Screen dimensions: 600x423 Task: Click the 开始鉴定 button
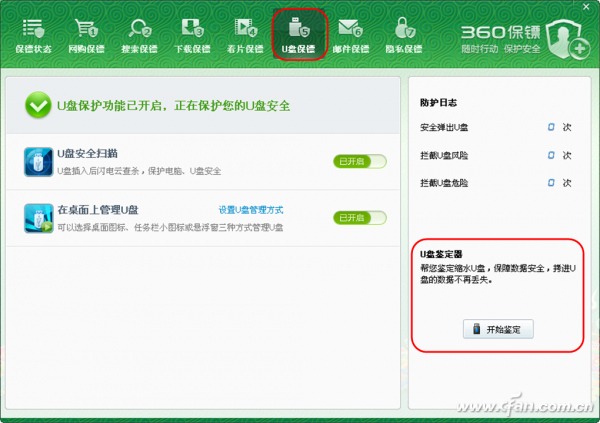pyautogui.click(x=498, y=329)
